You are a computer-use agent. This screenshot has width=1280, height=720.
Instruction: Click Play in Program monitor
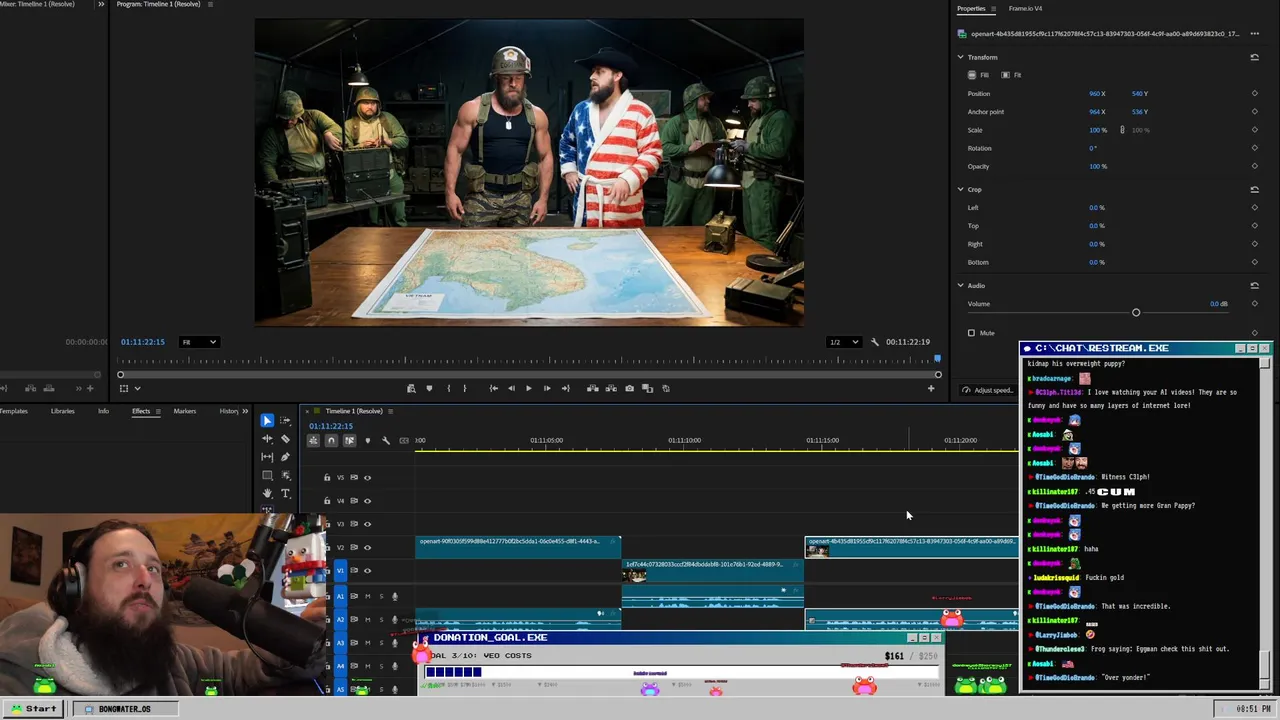tap(528, 388)
